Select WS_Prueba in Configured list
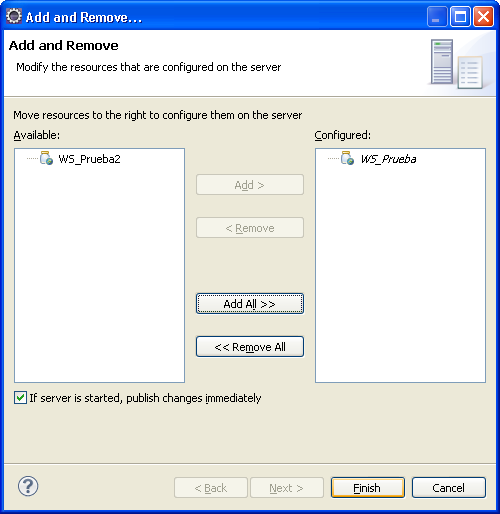500x514 pixels. (x=389, y=159)
